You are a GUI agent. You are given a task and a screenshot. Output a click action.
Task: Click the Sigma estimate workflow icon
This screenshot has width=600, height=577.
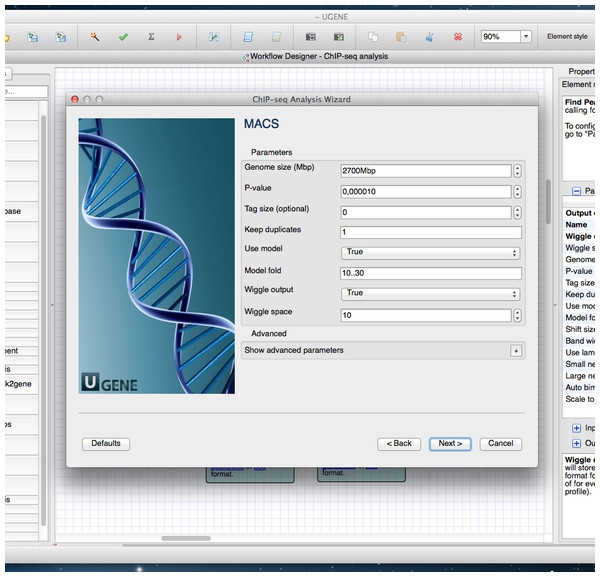point(151,37)
